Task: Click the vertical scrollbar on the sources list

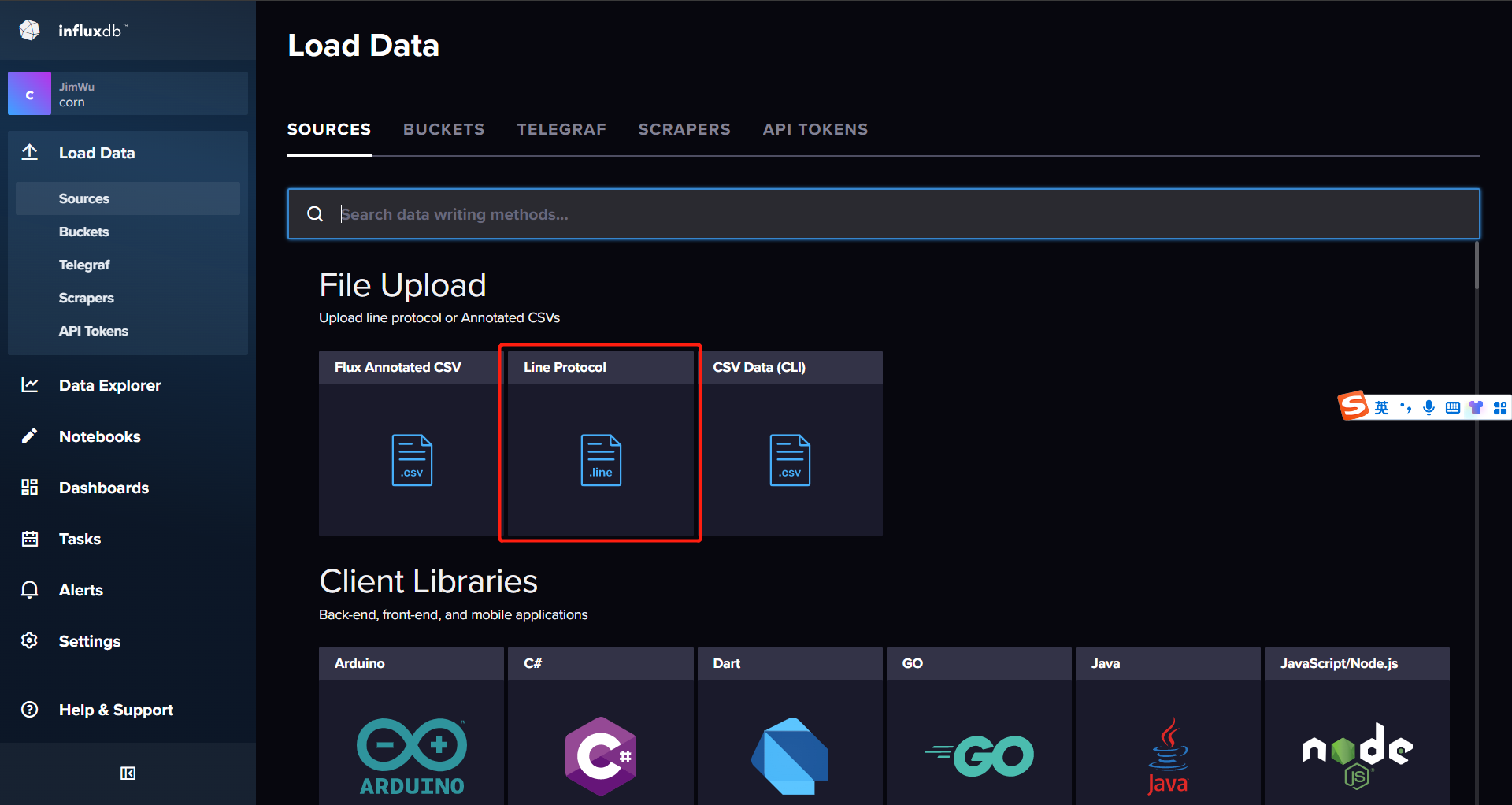Action: 1477,266
